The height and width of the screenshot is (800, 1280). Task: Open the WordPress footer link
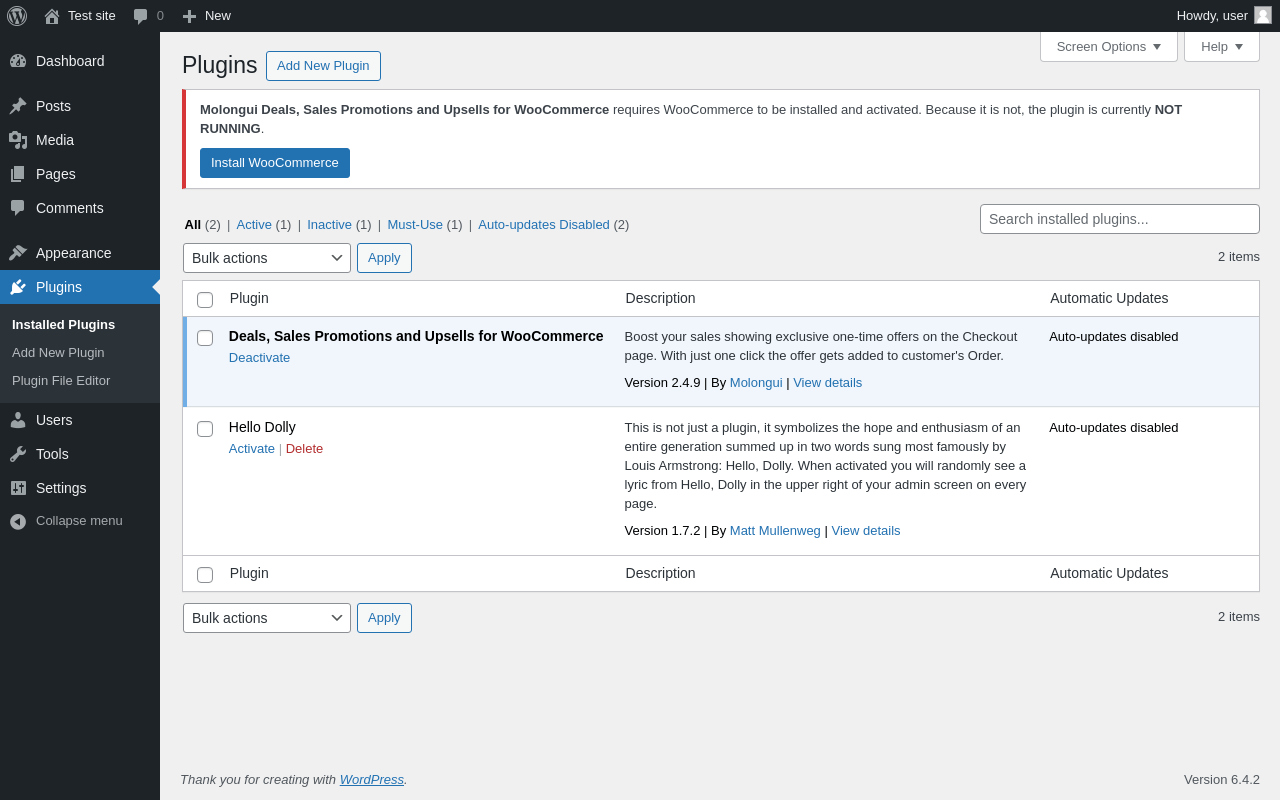pyautogui.click(x=372, y=780)
